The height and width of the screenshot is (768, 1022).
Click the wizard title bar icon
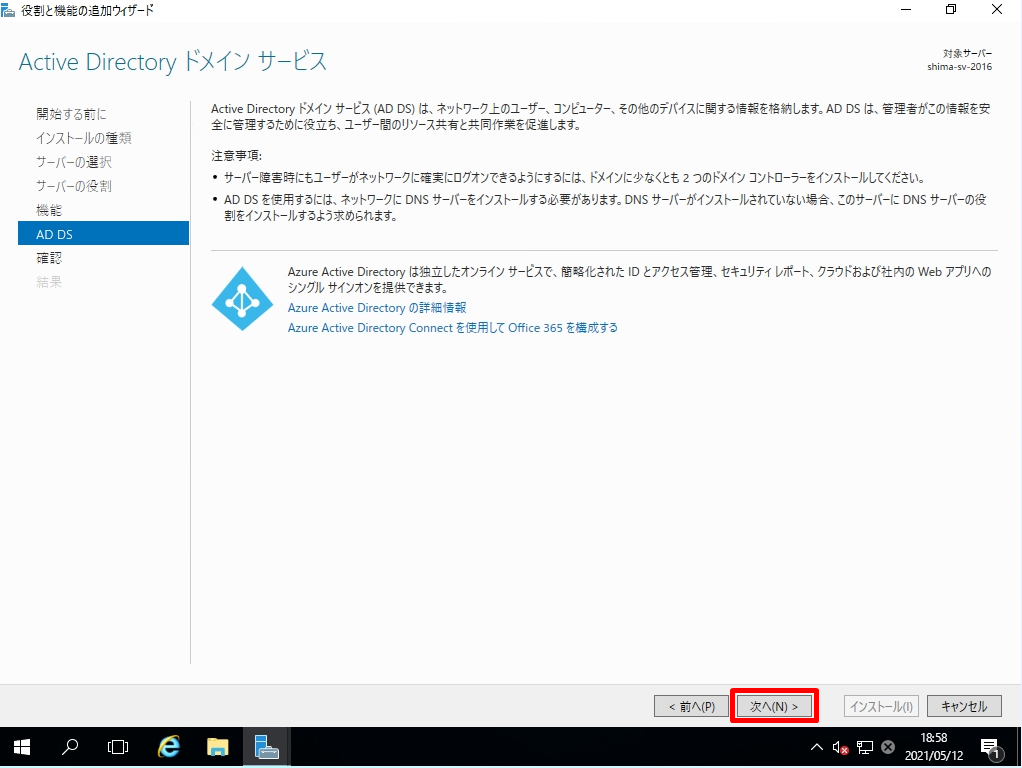[x=8, y=10]
